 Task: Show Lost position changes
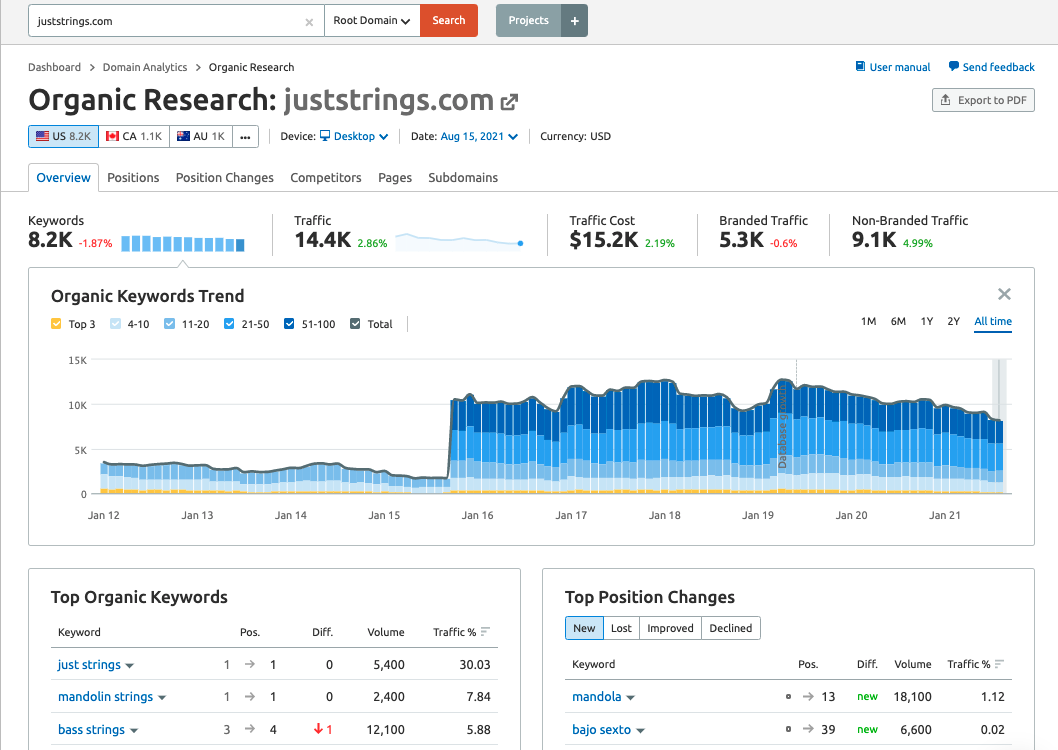click(x=621, y=628)
